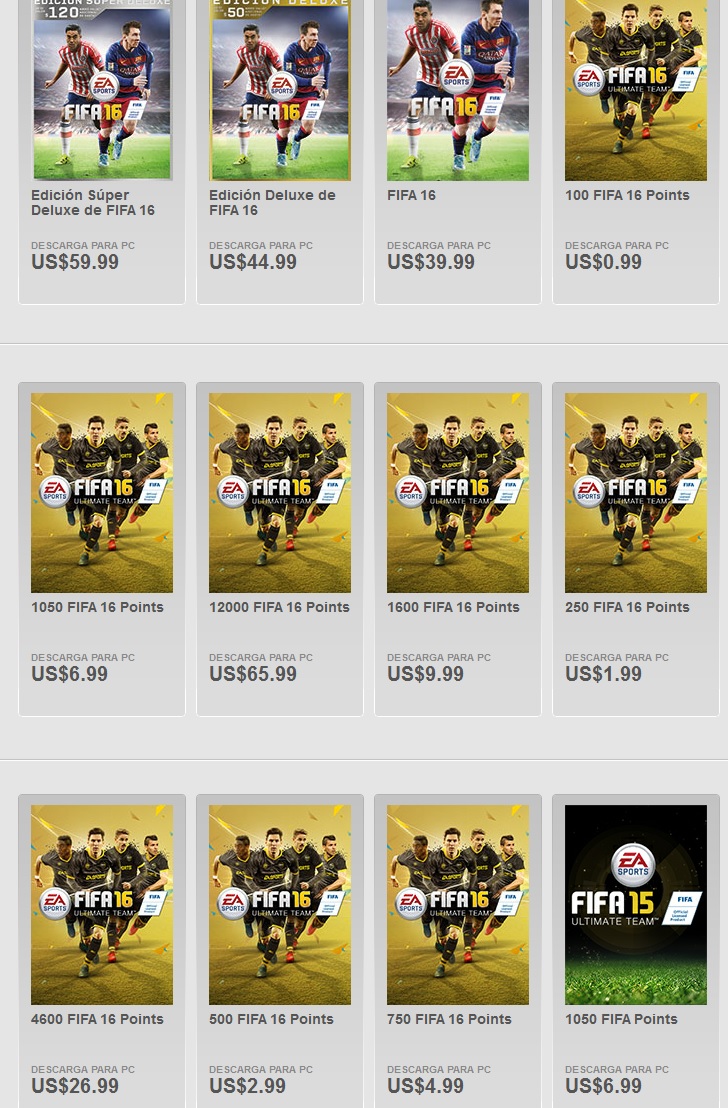
Task: Click the FIFA 16 product title
Action: 411,195
